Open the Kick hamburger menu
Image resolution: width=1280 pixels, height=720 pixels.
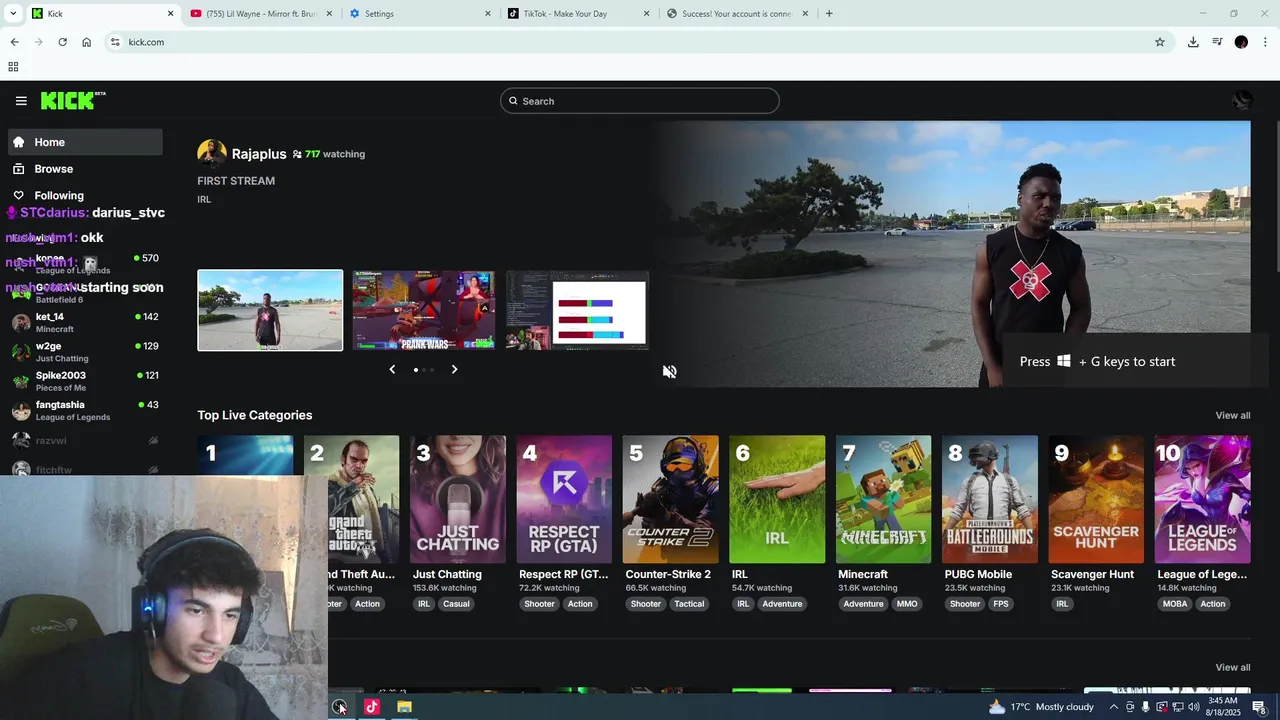point(21,101)
